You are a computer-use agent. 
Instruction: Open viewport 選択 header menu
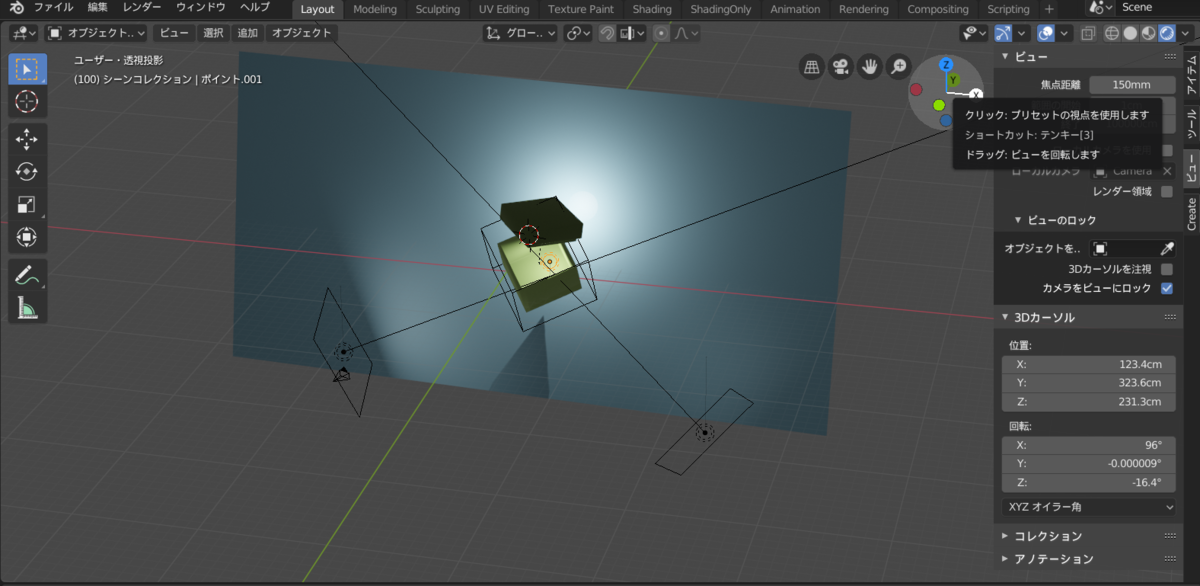click(x=214, y=33)
